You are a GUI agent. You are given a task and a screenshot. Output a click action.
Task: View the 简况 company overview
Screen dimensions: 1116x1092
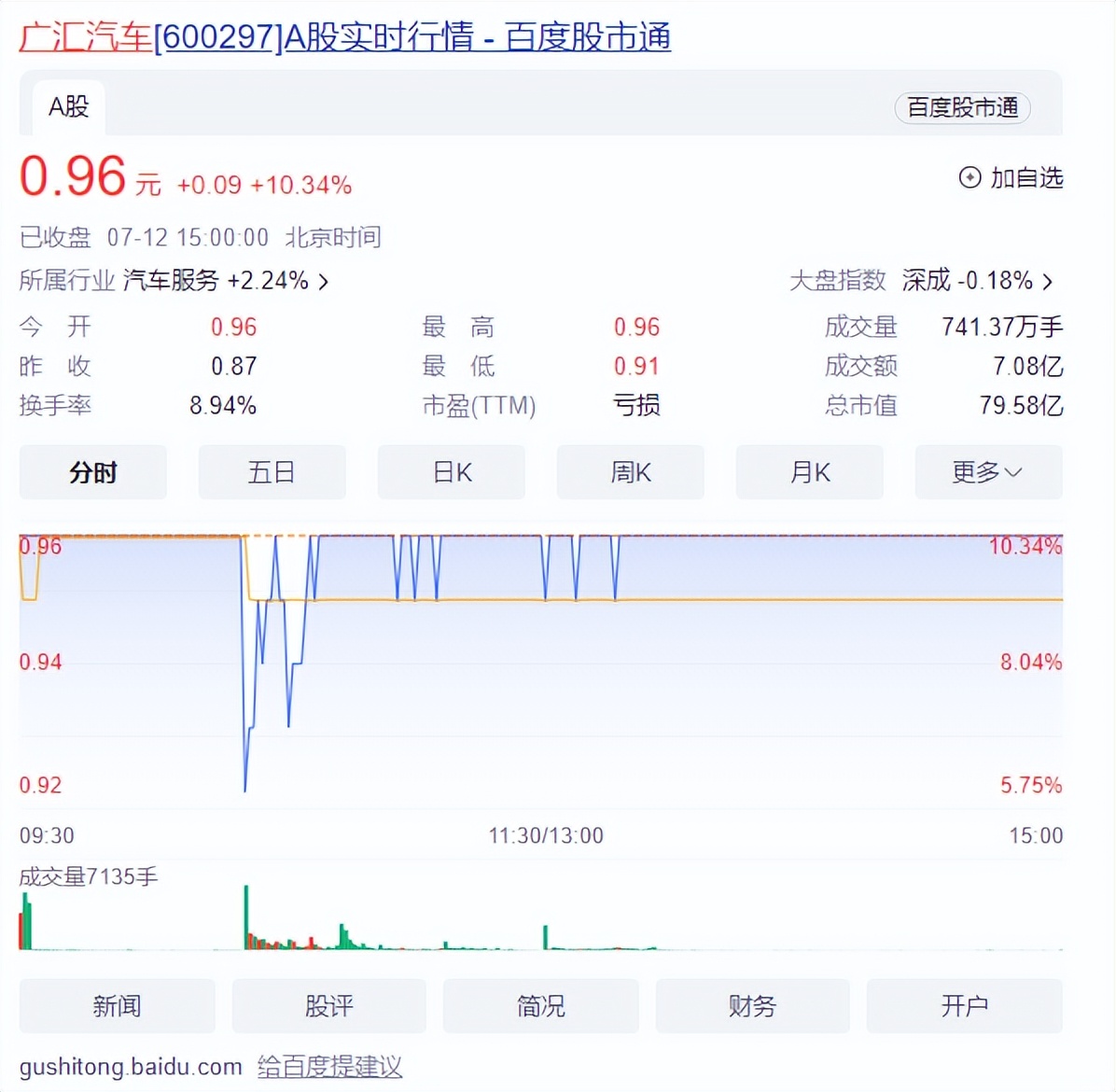(541, 1005)
